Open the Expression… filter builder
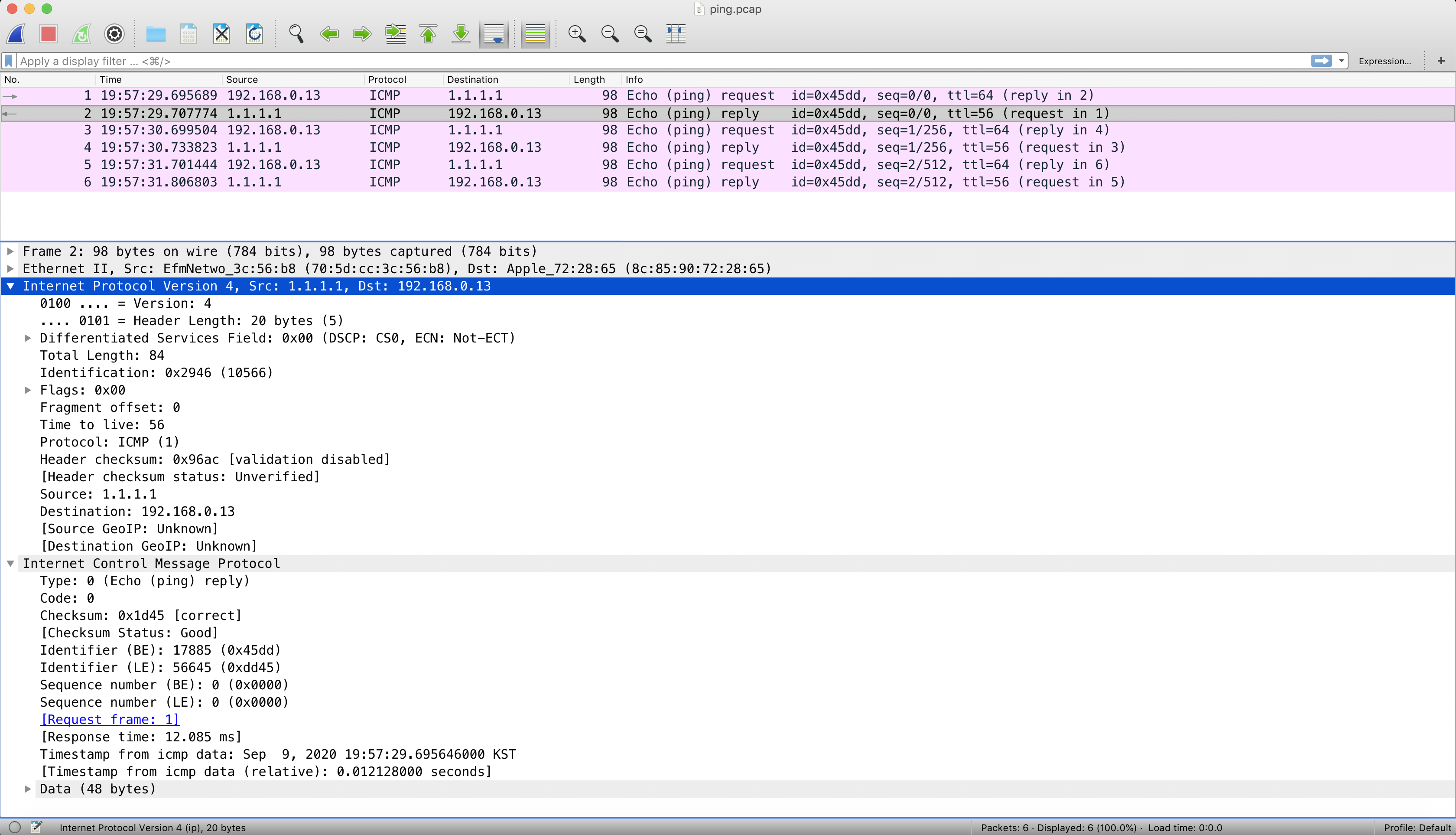1456x835 pixels. (1384, 61)
